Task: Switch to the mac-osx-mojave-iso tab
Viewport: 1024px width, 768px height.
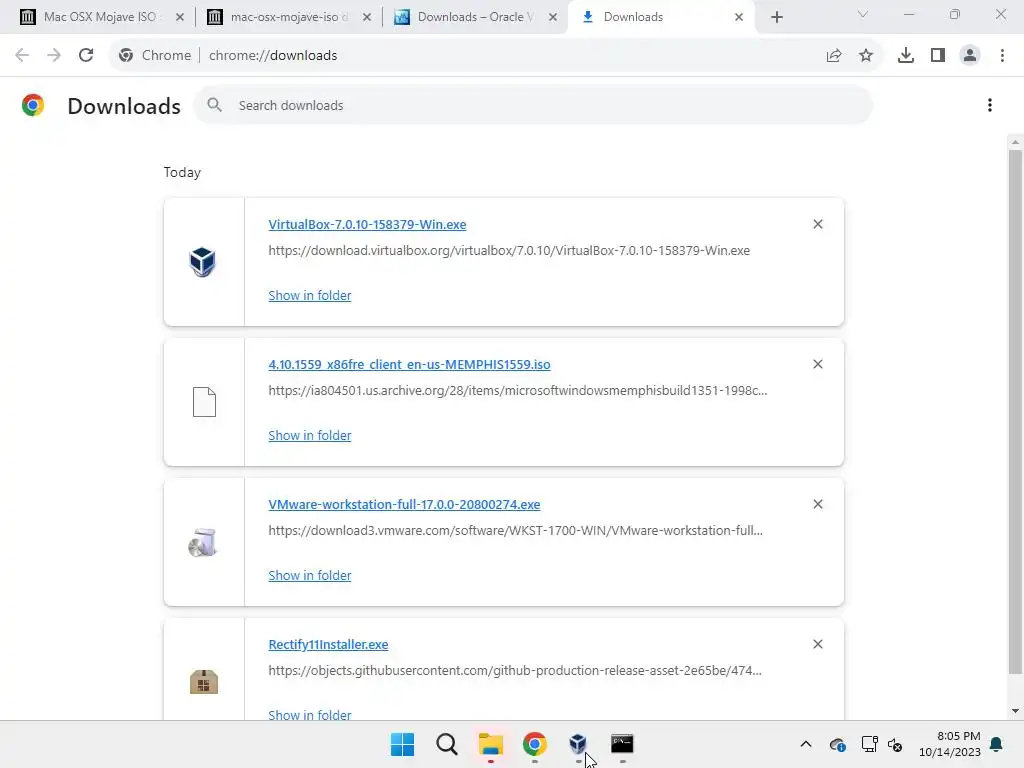Action: click(287, 17)
